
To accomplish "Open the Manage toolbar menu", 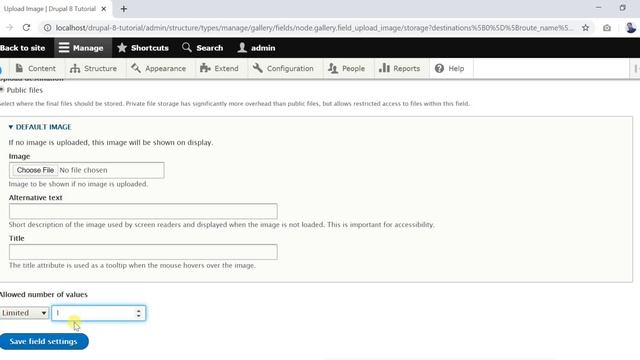I will 83,48.
